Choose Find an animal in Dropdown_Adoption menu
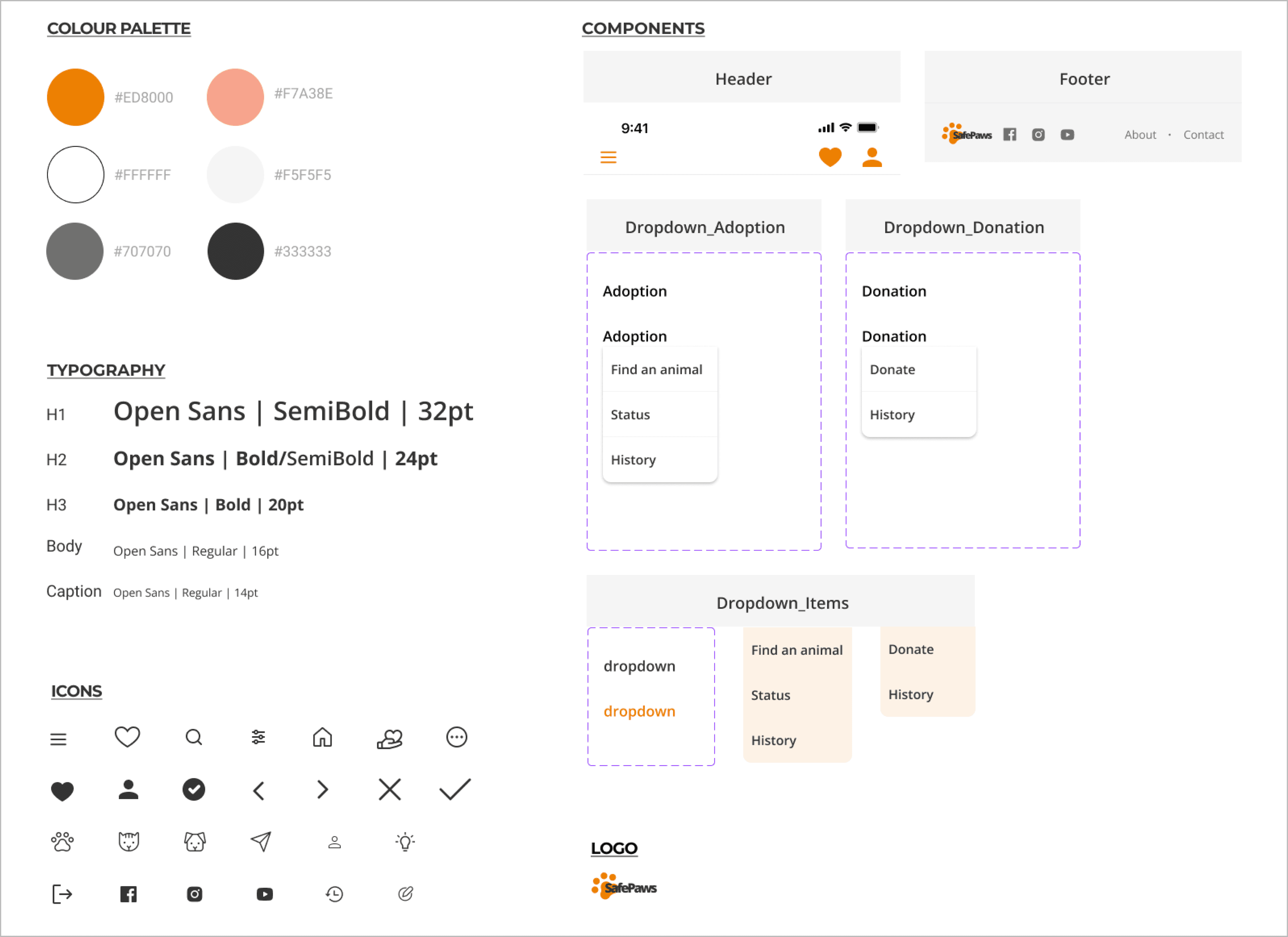The image size is (1288, 937). coord(660,369)
